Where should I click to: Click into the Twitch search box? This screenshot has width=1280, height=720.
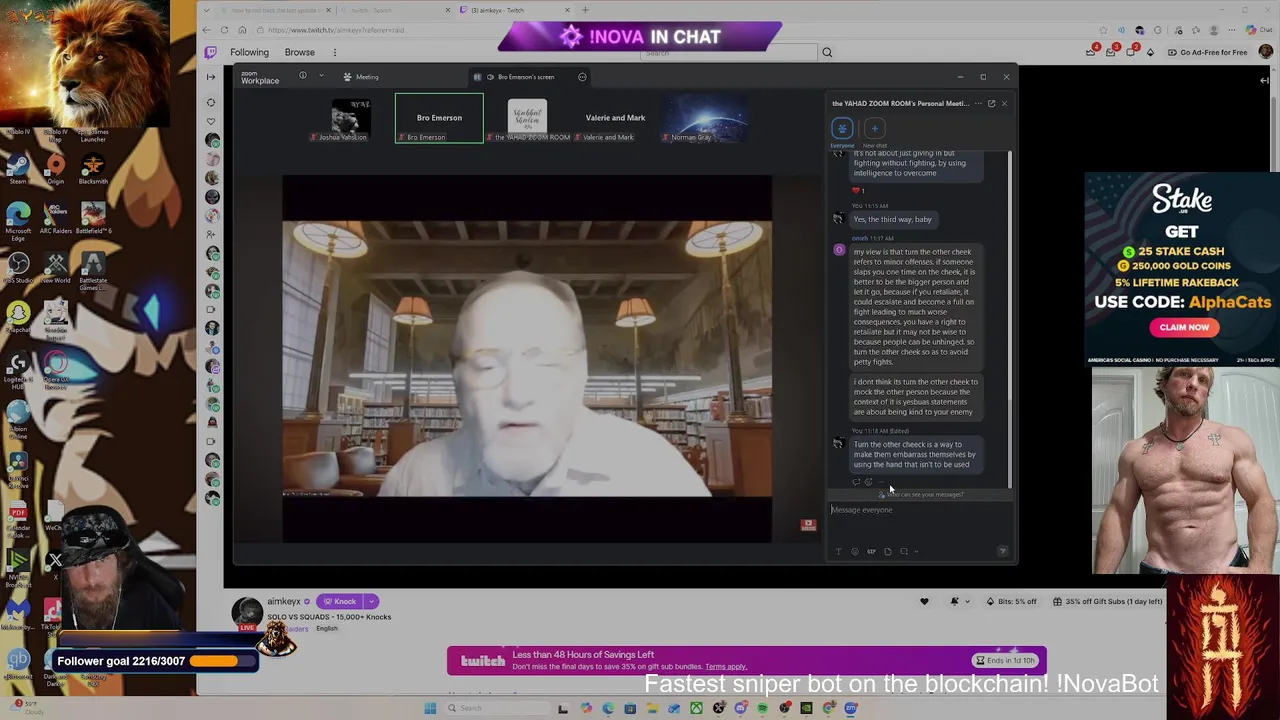pos(730,52)
